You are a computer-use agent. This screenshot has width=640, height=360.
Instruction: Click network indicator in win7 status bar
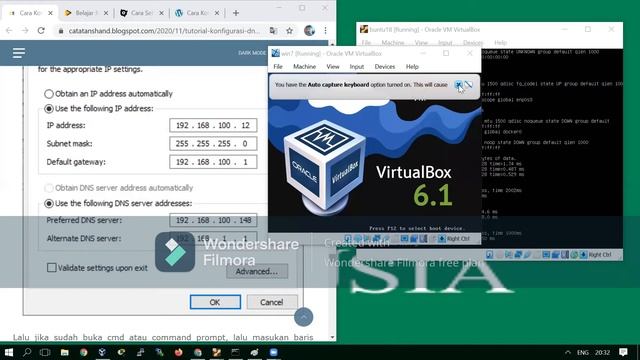[x=376, y=238]
